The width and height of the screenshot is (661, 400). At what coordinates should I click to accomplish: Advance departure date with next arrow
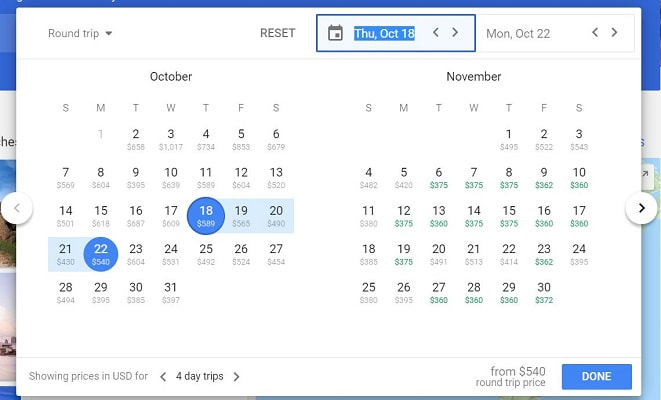point(455,33)
